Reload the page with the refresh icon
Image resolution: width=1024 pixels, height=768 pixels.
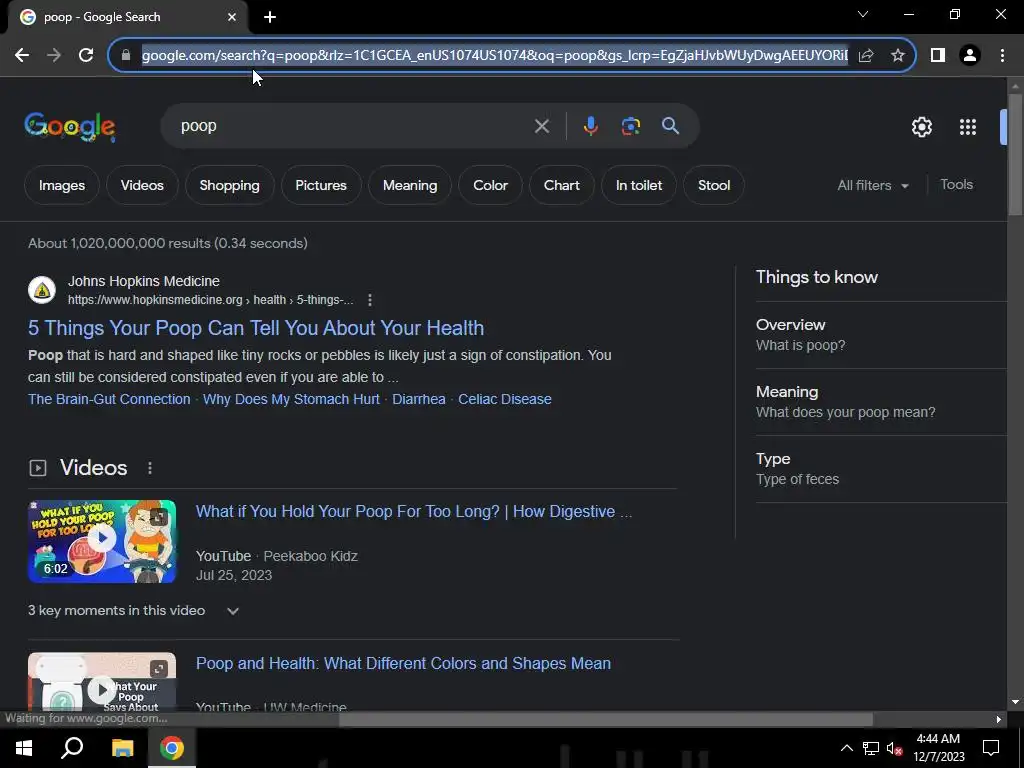click(x=86, y=55)
